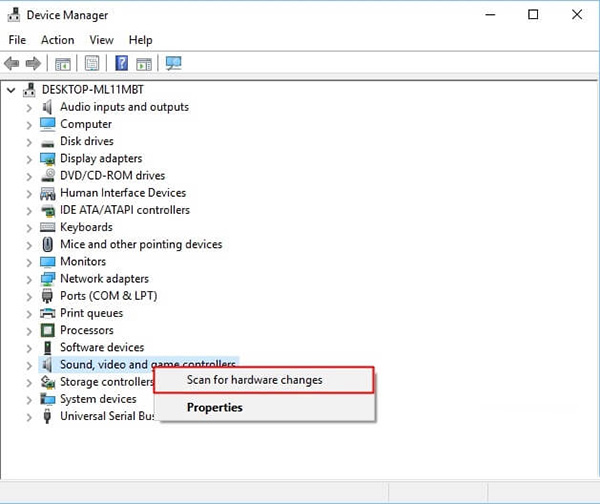Click the Print queues printer icon
This screenshot has height=504, width=600.
[47, 313]
